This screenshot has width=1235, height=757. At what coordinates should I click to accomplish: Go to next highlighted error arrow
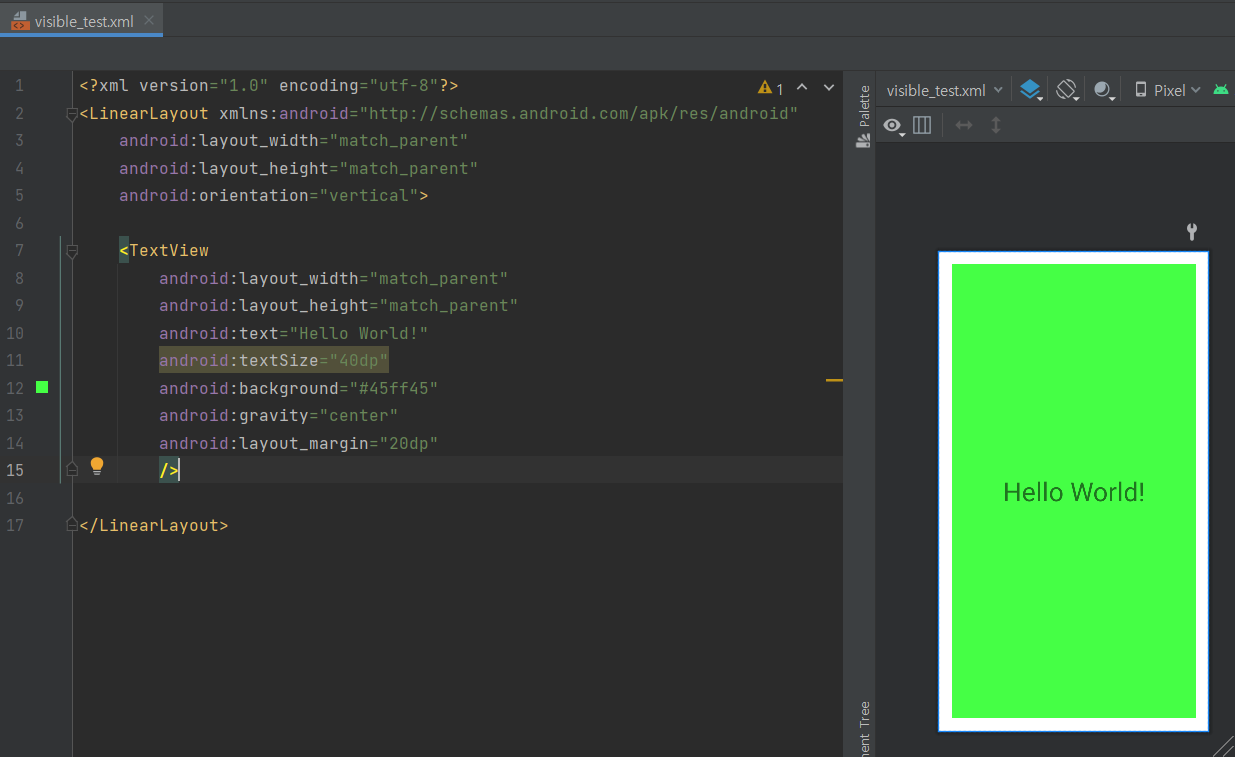click(828, 88)
